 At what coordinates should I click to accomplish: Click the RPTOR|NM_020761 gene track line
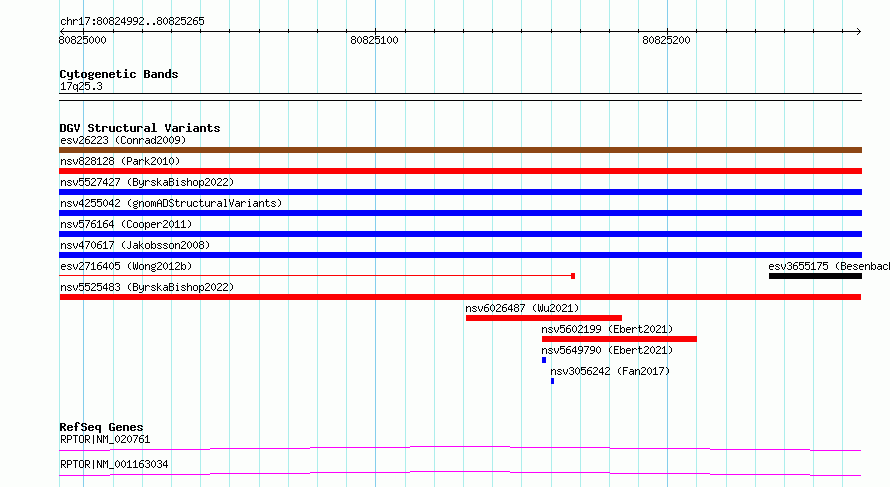(460, 448)
